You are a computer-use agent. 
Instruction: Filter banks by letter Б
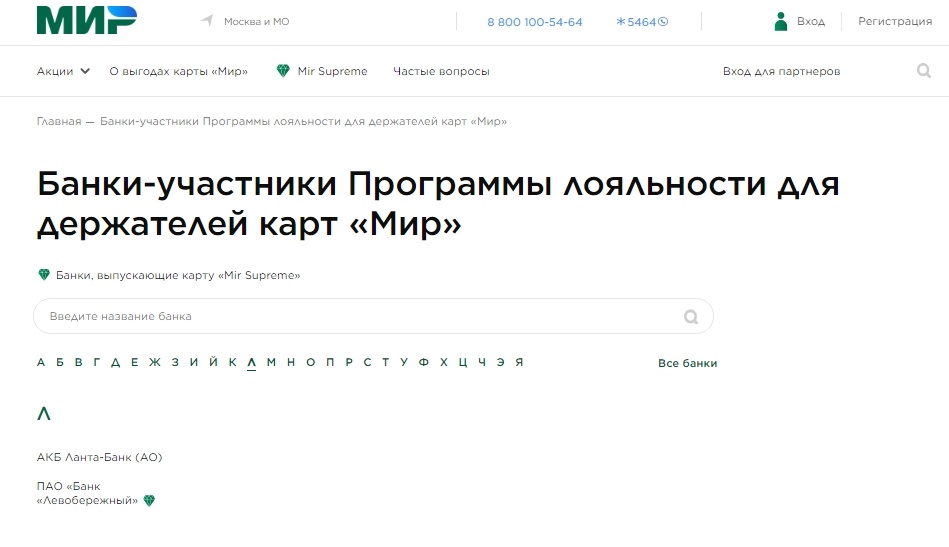59,362
